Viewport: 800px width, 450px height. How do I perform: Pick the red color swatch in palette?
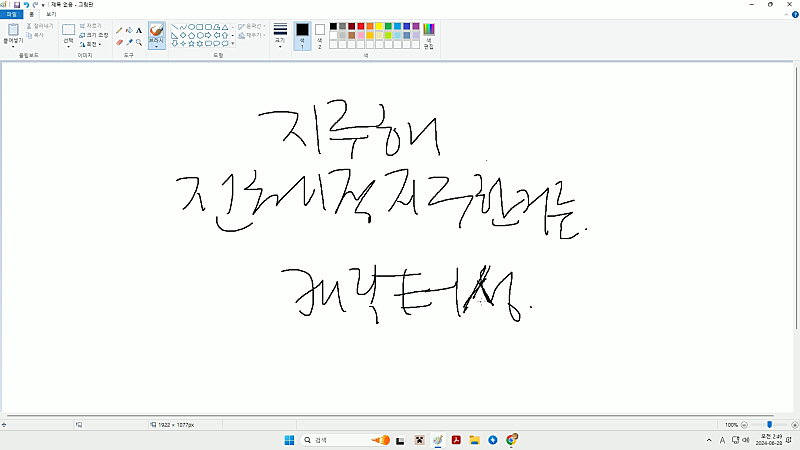[361, 26]
